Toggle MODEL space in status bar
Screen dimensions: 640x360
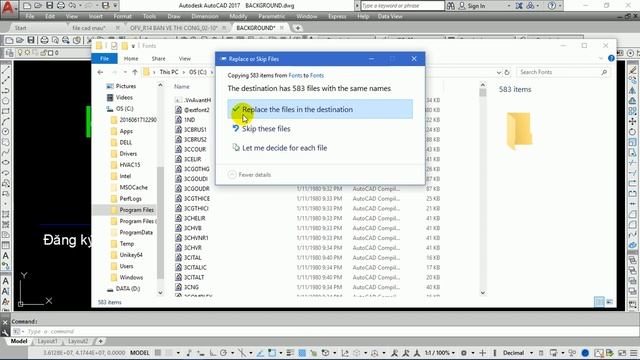(x=140, y=353)
